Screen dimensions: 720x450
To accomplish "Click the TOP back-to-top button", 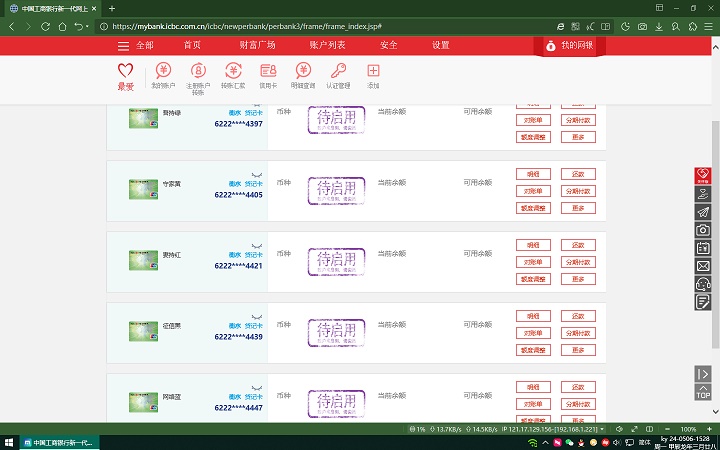I will (702, 393).
